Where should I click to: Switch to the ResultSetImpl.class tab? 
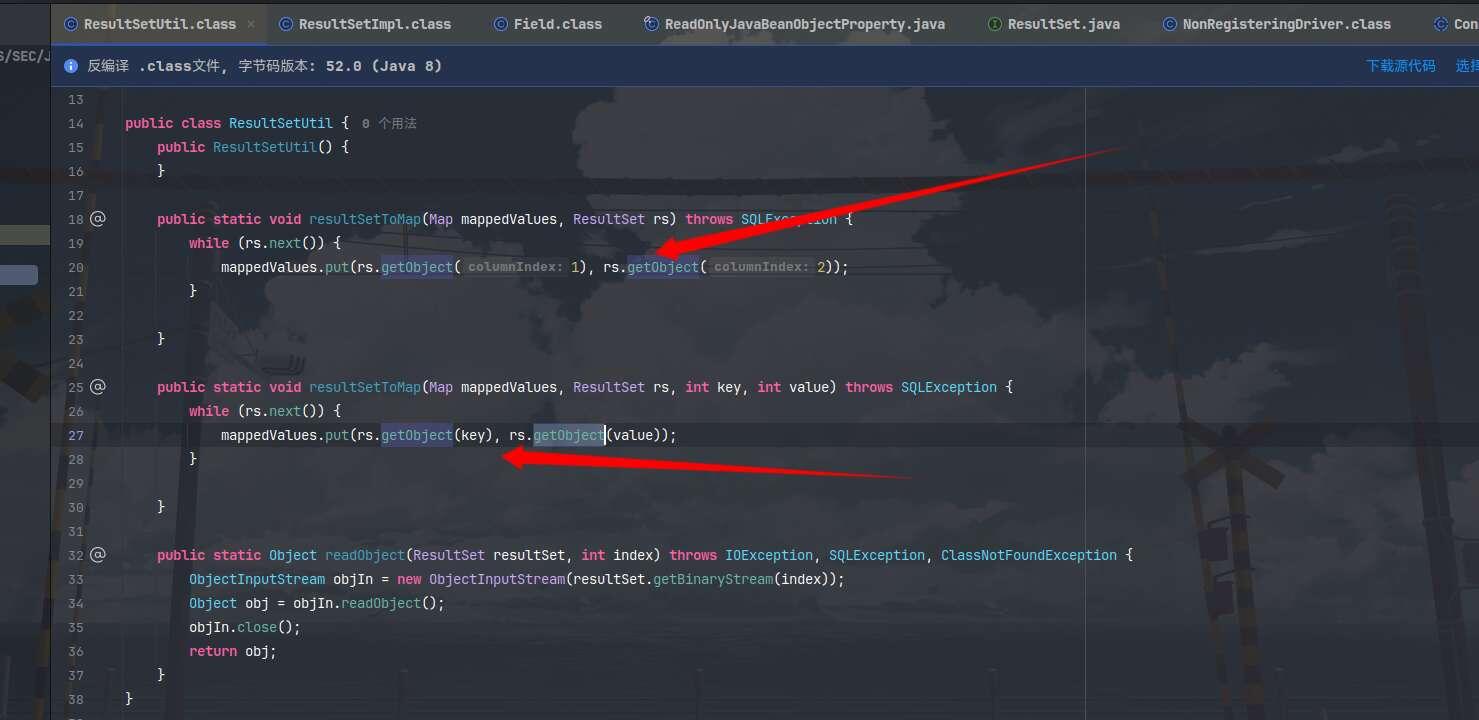pyautogui.click(x=374, y=24)
